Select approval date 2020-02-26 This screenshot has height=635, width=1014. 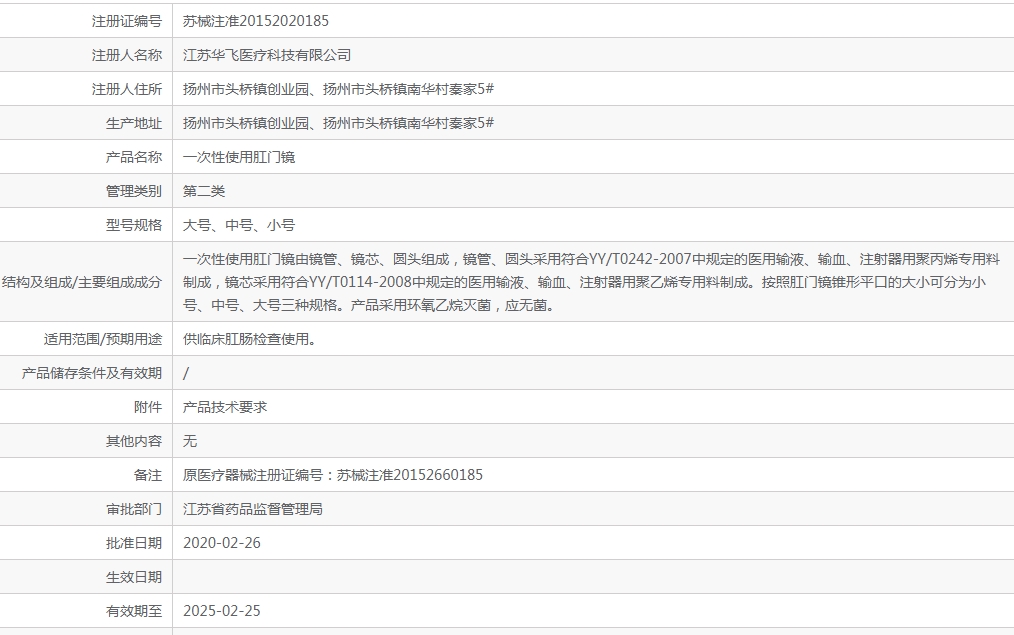222,543
